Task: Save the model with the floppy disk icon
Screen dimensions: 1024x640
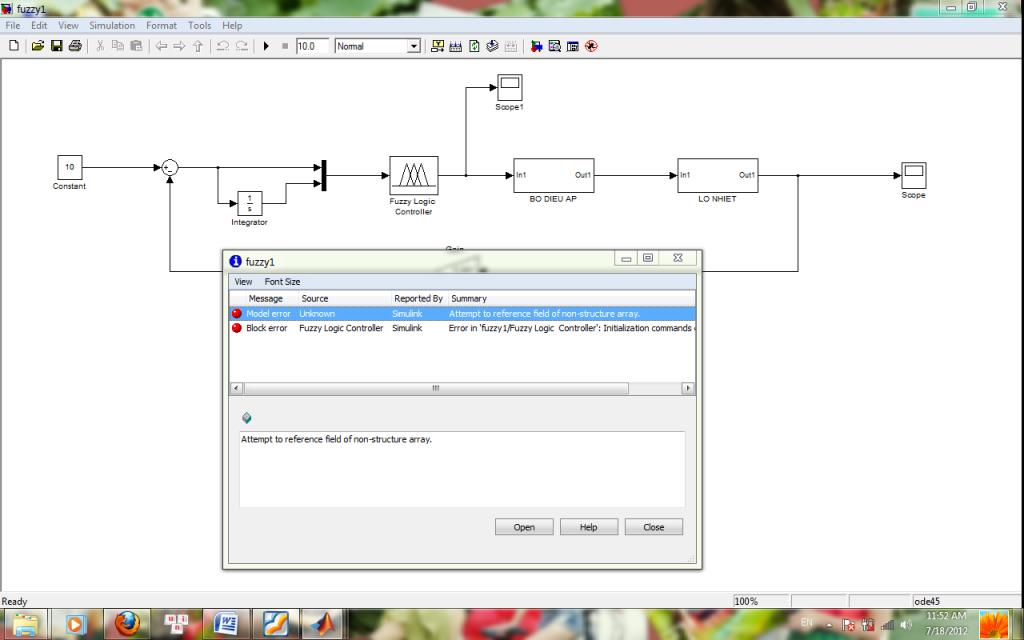Action: pos(57,46)
